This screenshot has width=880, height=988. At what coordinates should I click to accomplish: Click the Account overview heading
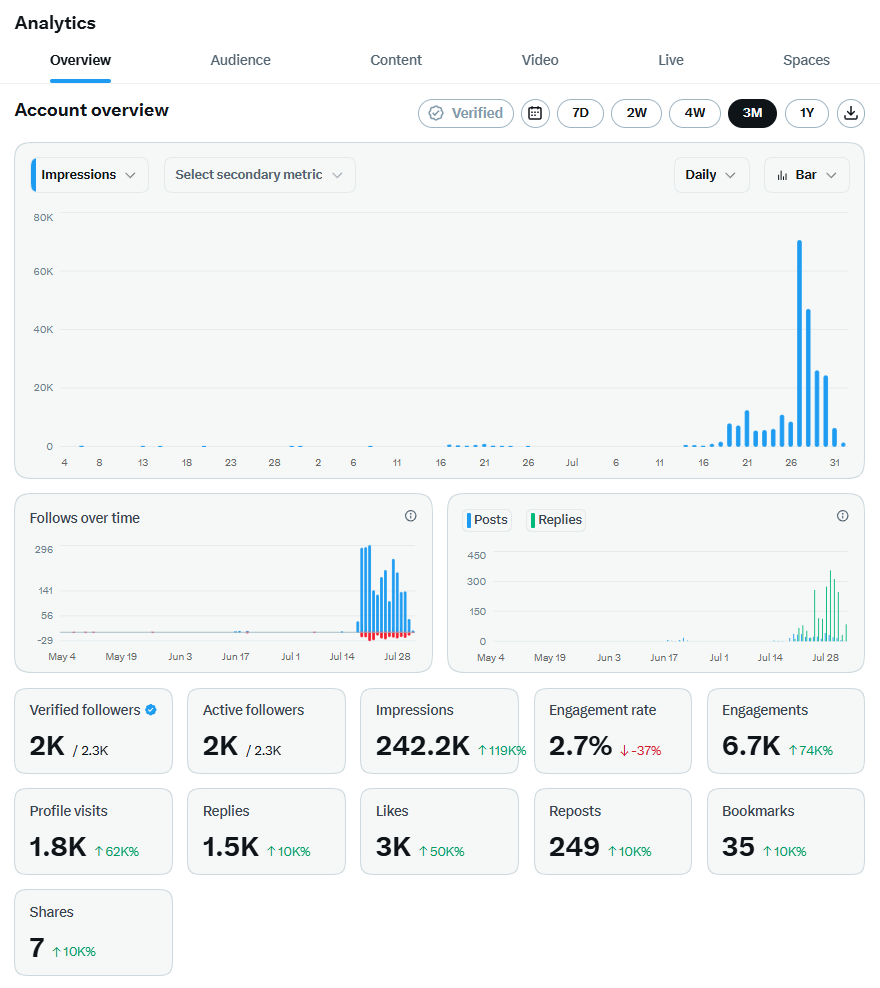click(x=92, y=110)
